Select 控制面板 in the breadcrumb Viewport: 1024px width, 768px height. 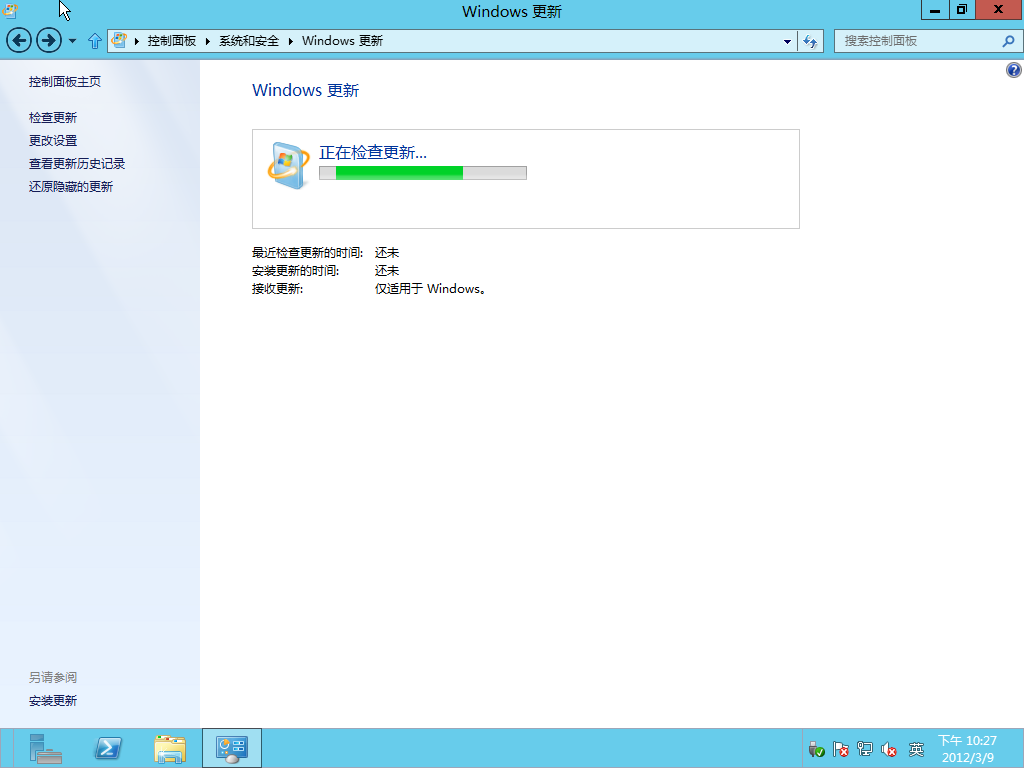point(172,40)
